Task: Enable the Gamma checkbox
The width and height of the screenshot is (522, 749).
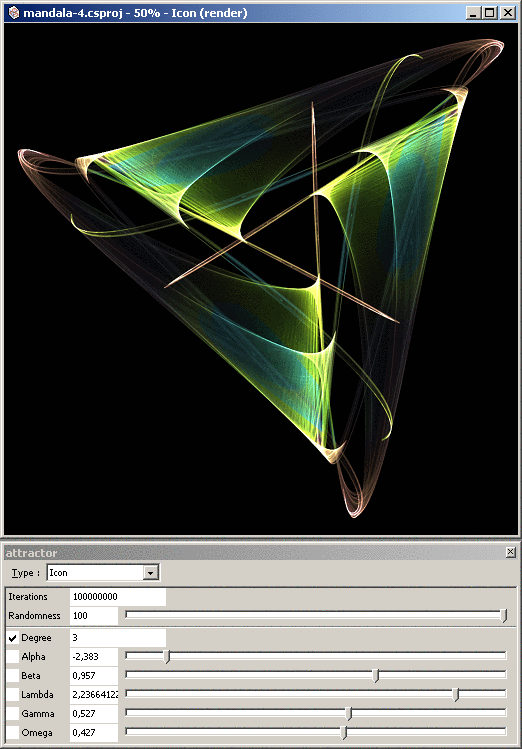Action: 13,714
